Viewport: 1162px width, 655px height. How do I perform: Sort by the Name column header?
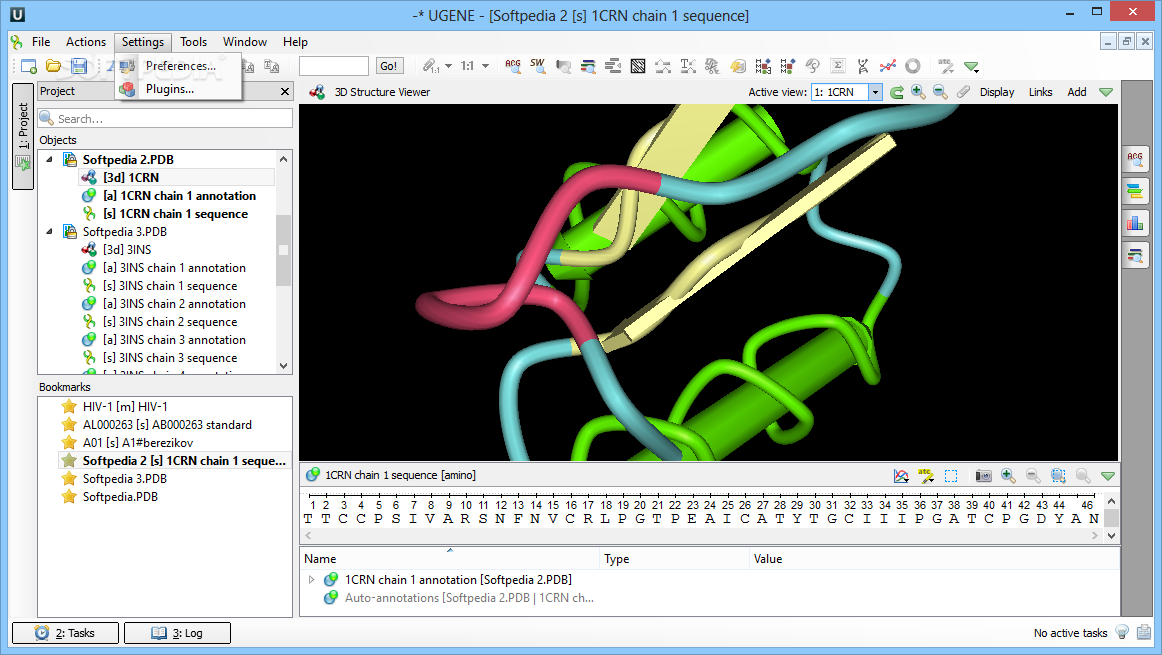tap(450, 559)
